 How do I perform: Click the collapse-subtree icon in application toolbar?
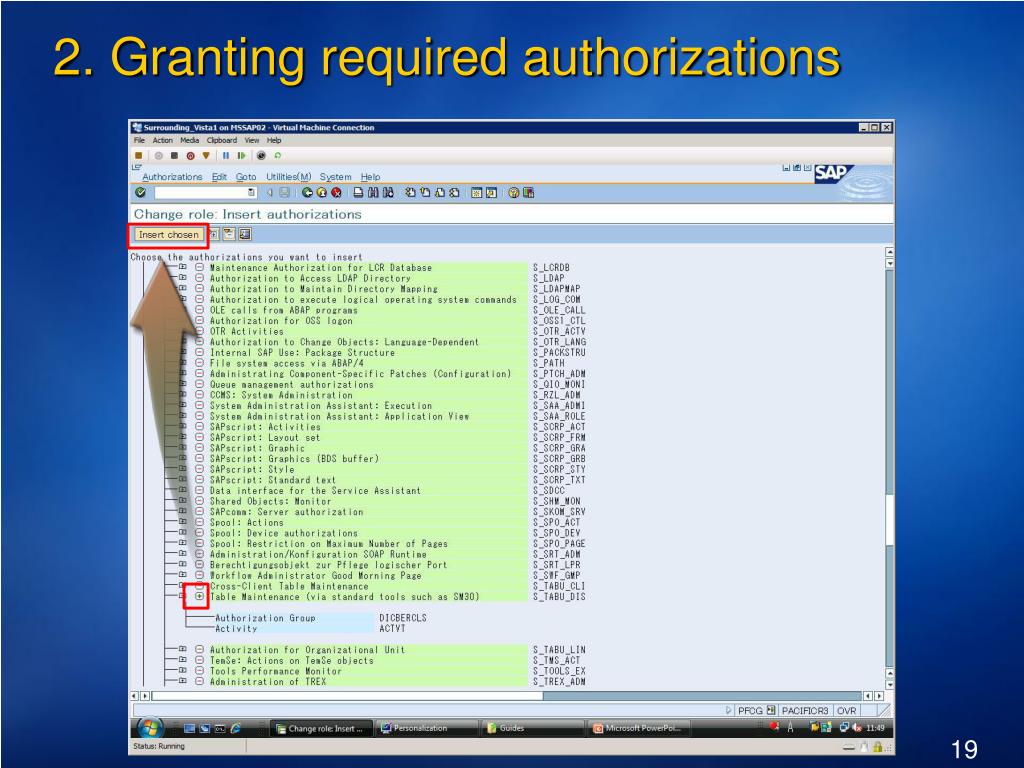[x=229, y=234]
